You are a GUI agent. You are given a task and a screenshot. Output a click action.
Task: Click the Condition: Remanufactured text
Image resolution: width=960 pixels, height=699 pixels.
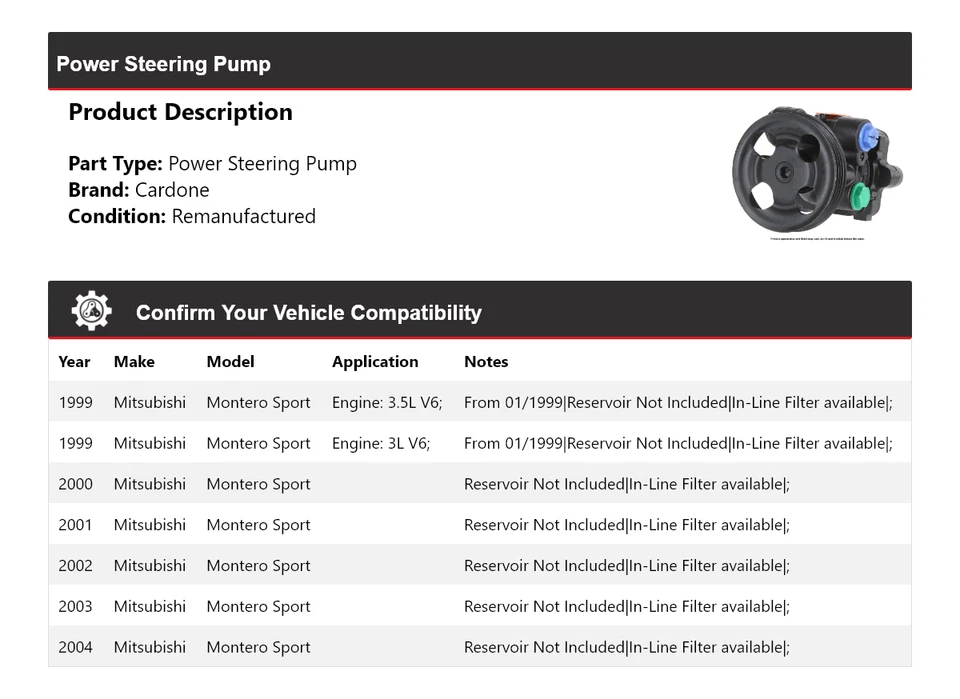(x=192, y=216)
